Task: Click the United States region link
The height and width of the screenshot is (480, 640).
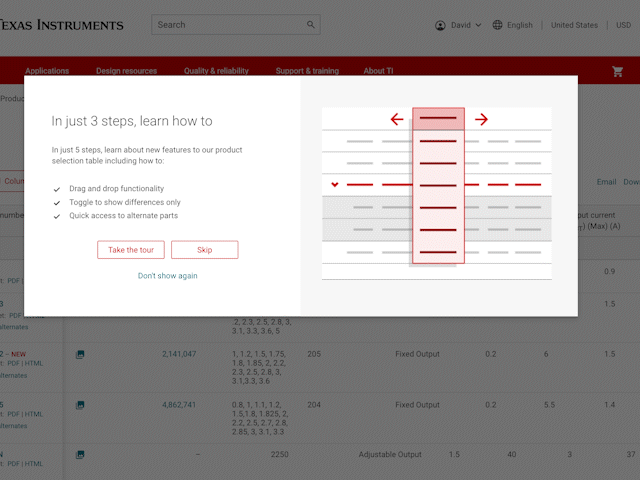Action: [x=574, y=25]
